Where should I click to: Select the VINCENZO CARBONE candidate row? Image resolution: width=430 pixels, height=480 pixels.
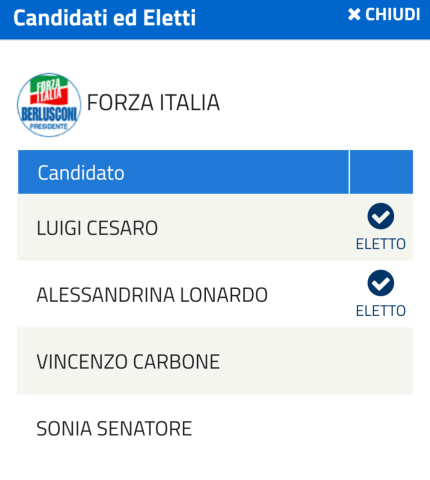click(x=215, y=361)
